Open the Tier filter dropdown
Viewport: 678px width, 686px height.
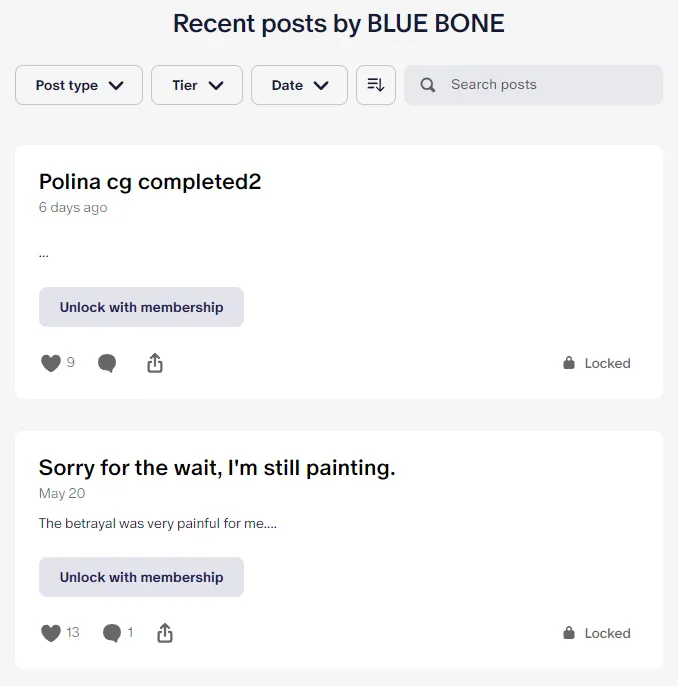pyautogui.click(x=197, y=85)
